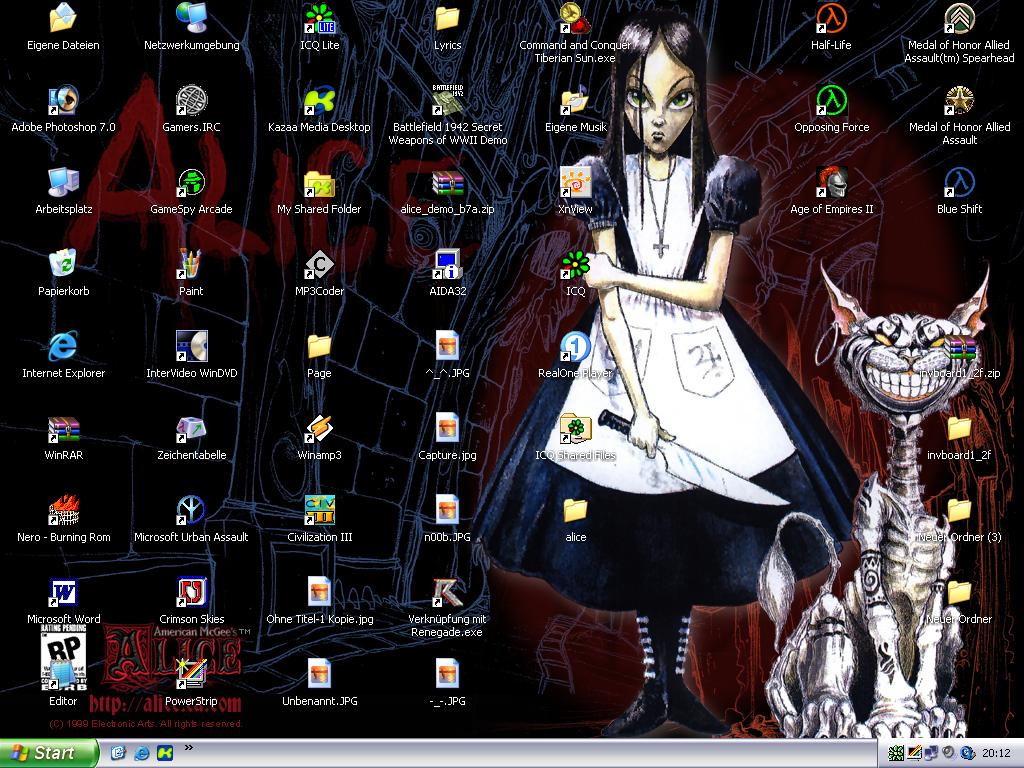The image size is (1024, 768).
Task: Launch Paint from the desktop
Action: coord(191,265)
